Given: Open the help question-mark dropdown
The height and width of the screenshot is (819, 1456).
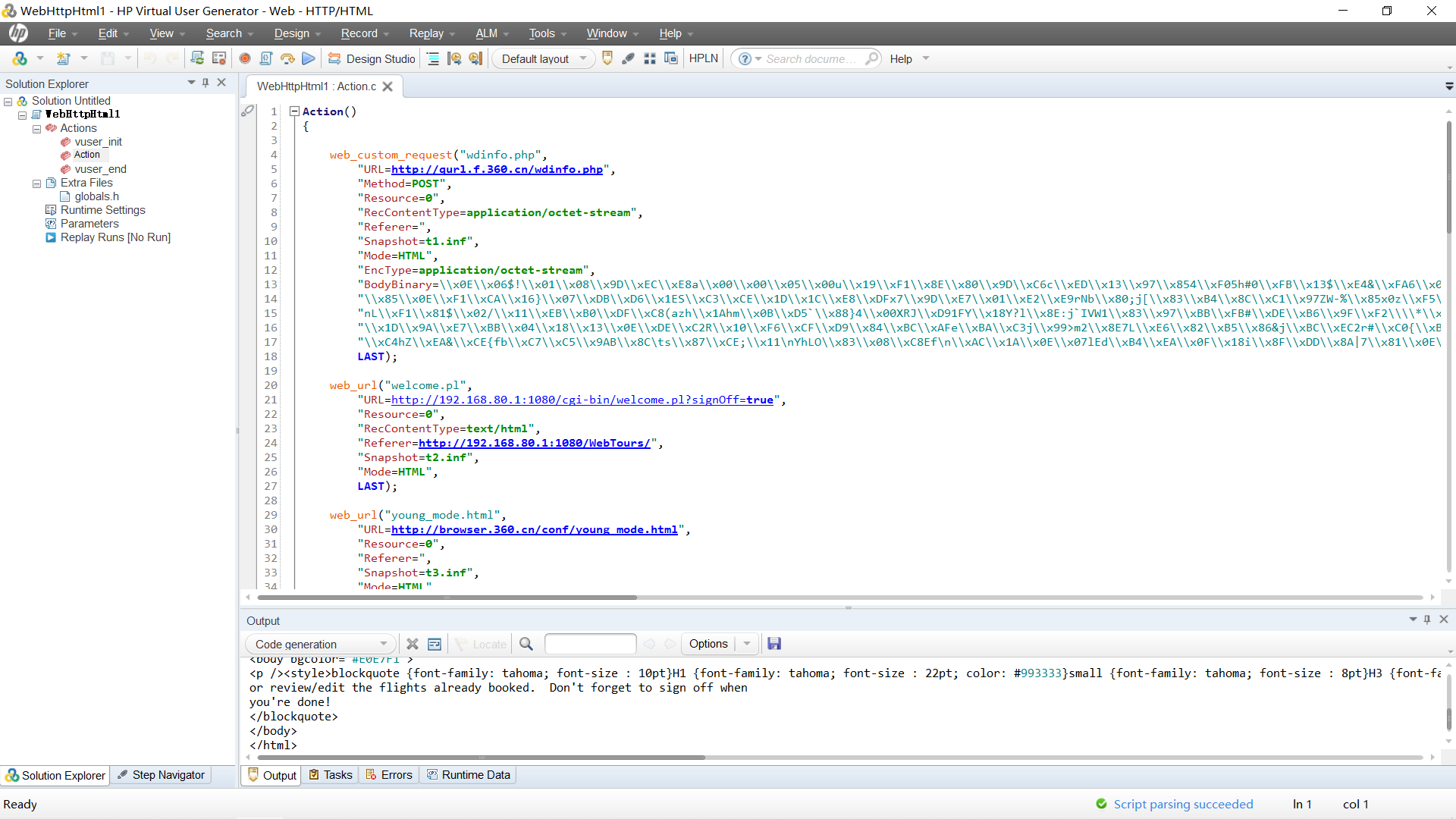Looking at the screenshot, I should 749,58.
